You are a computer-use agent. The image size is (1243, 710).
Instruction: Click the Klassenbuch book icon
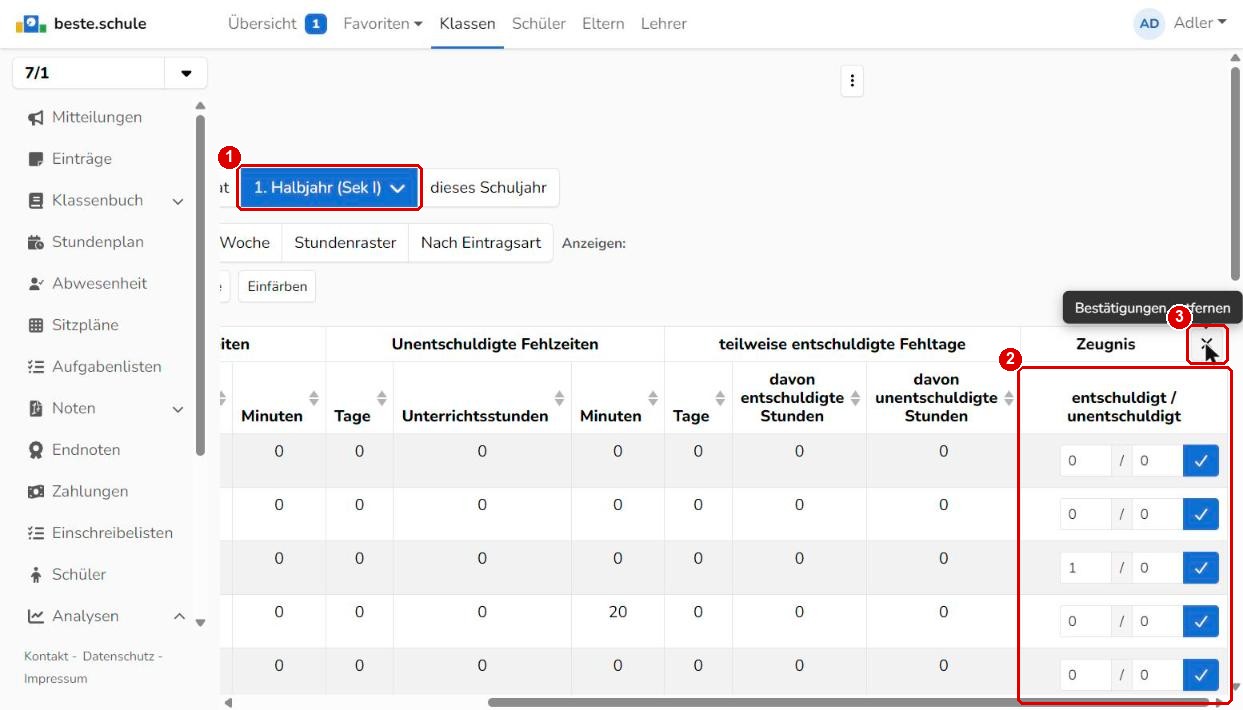36,200
